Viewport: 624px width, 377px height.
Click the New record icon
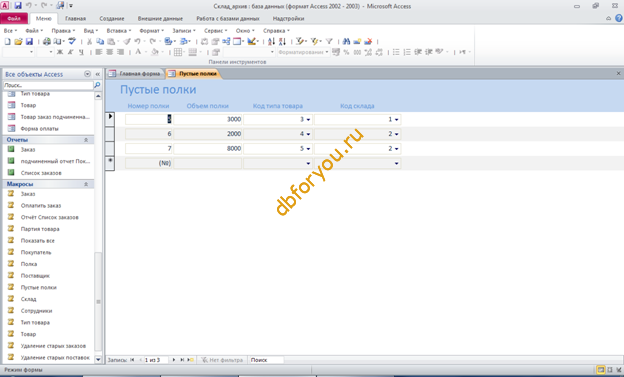pyautogui.click(x=357, y=41)
